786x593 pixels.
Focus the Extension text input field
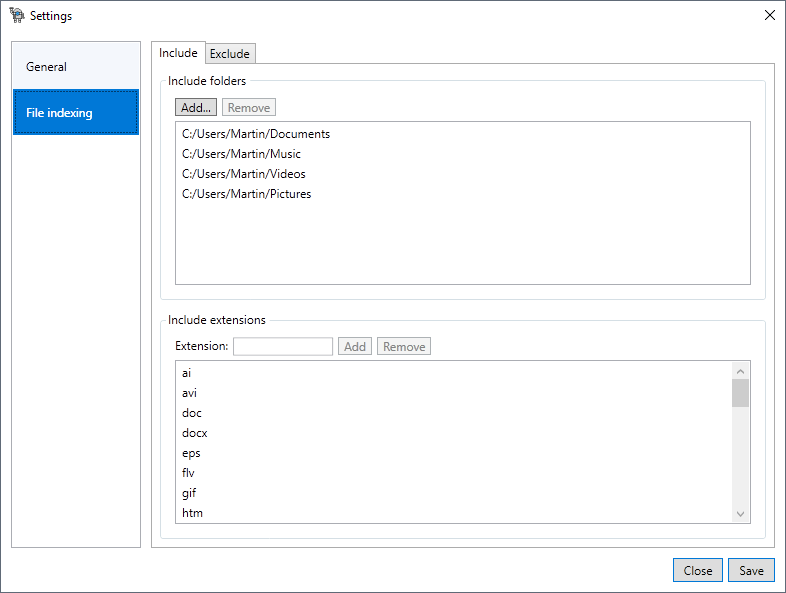pyautogui.click(x=283, y=346)
